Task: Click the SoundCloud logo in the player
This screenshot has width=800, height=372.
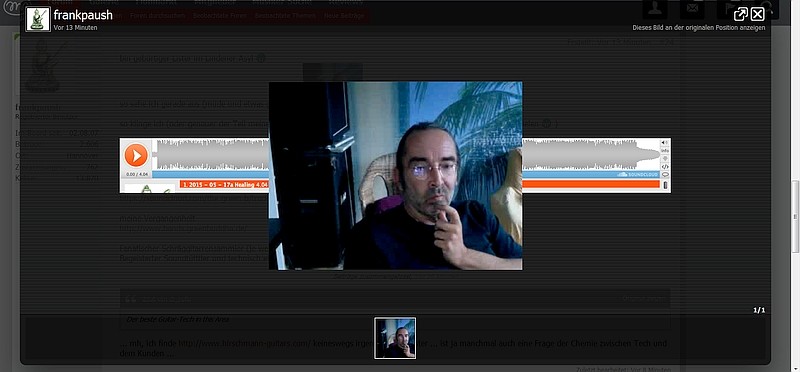Action: [637, 175]
